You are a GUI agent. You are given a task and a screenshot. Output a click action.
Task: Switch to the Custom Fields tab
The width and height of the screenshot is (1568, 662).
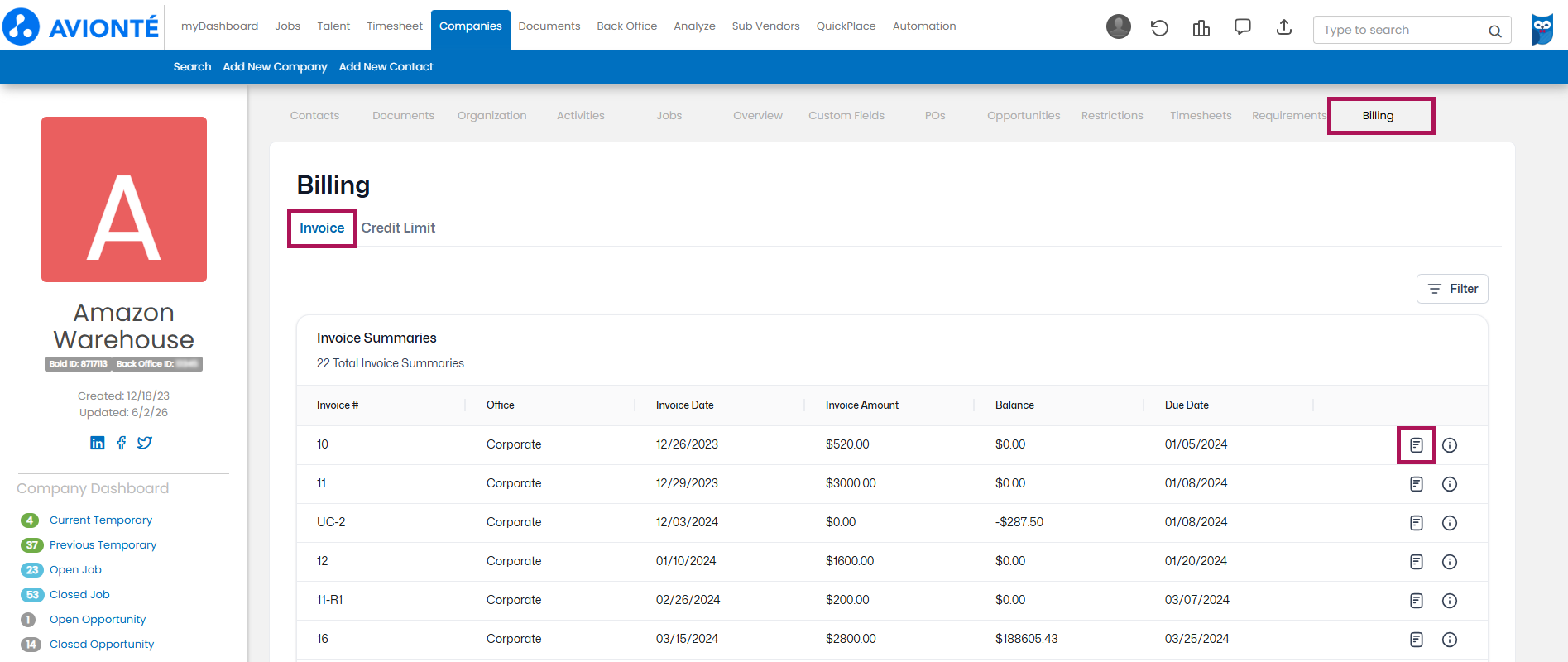846,116
